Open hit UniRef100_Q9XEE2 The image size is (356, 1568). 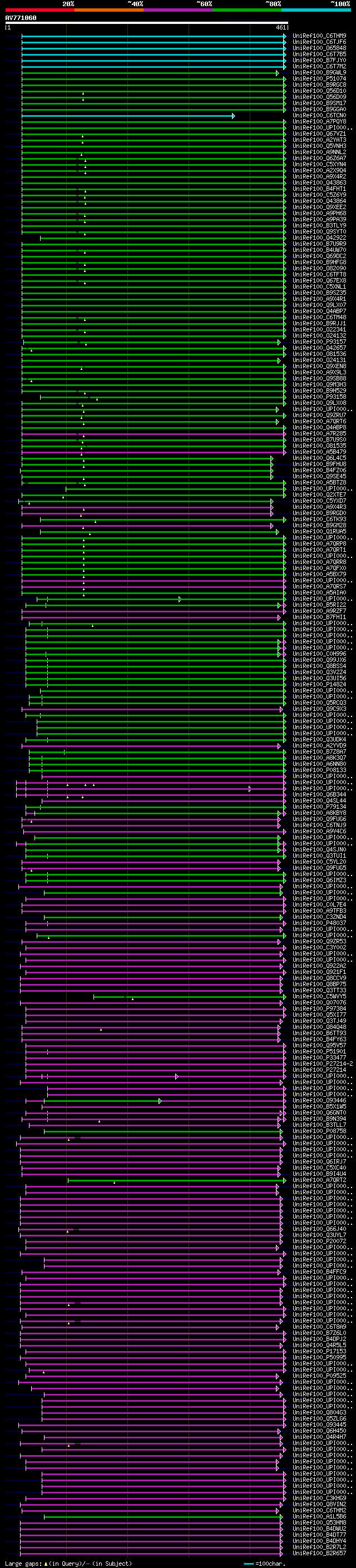(x=319, y=207)
